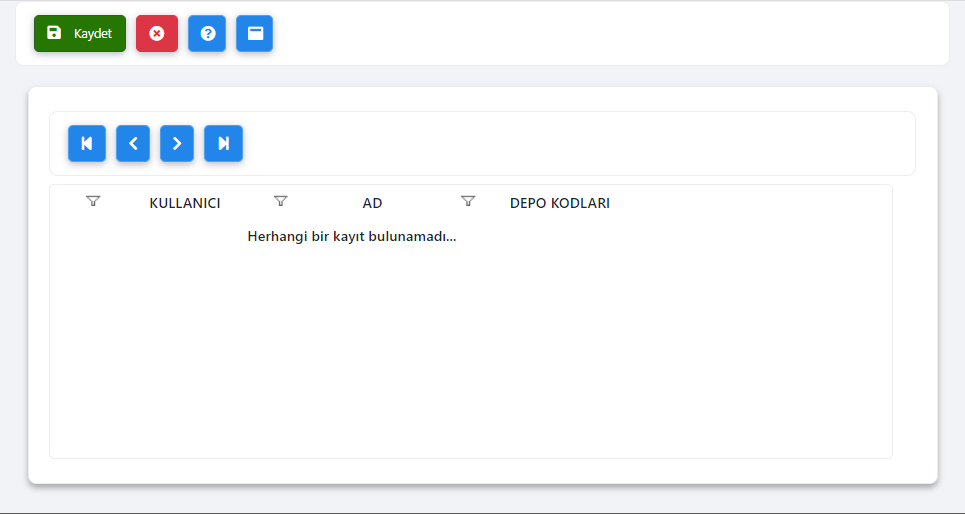Click the blue window panel icon button

[x=255, y=33]
